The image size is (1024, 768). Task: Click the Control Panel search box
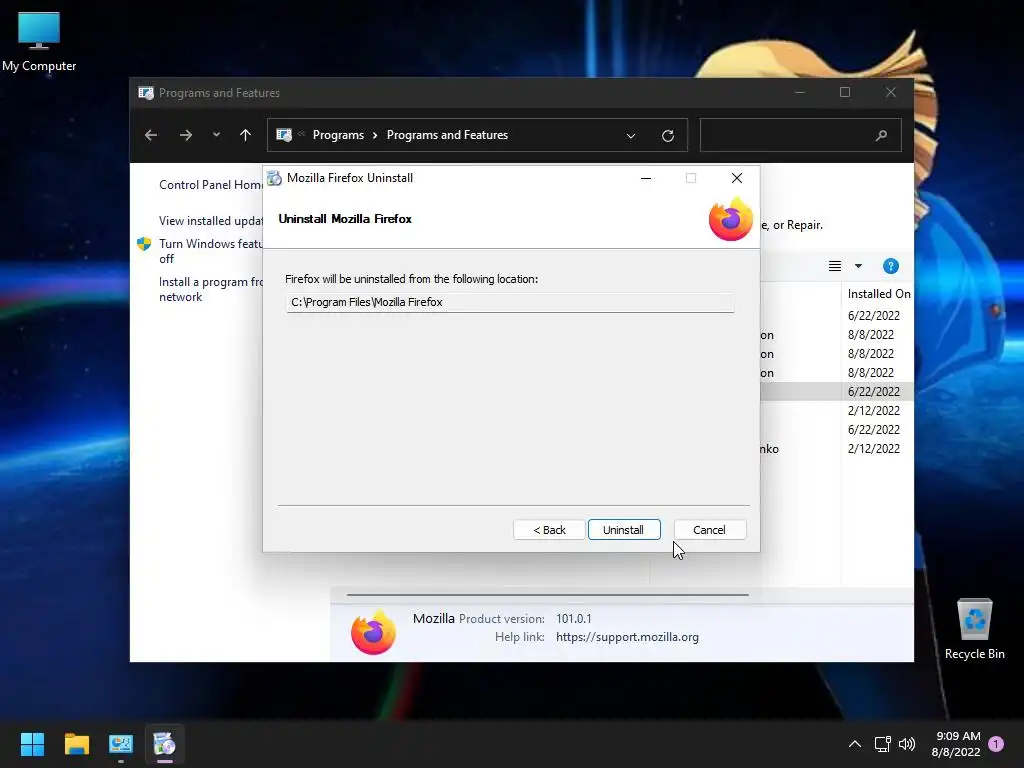pyautogui.click(x=801, y=135)
